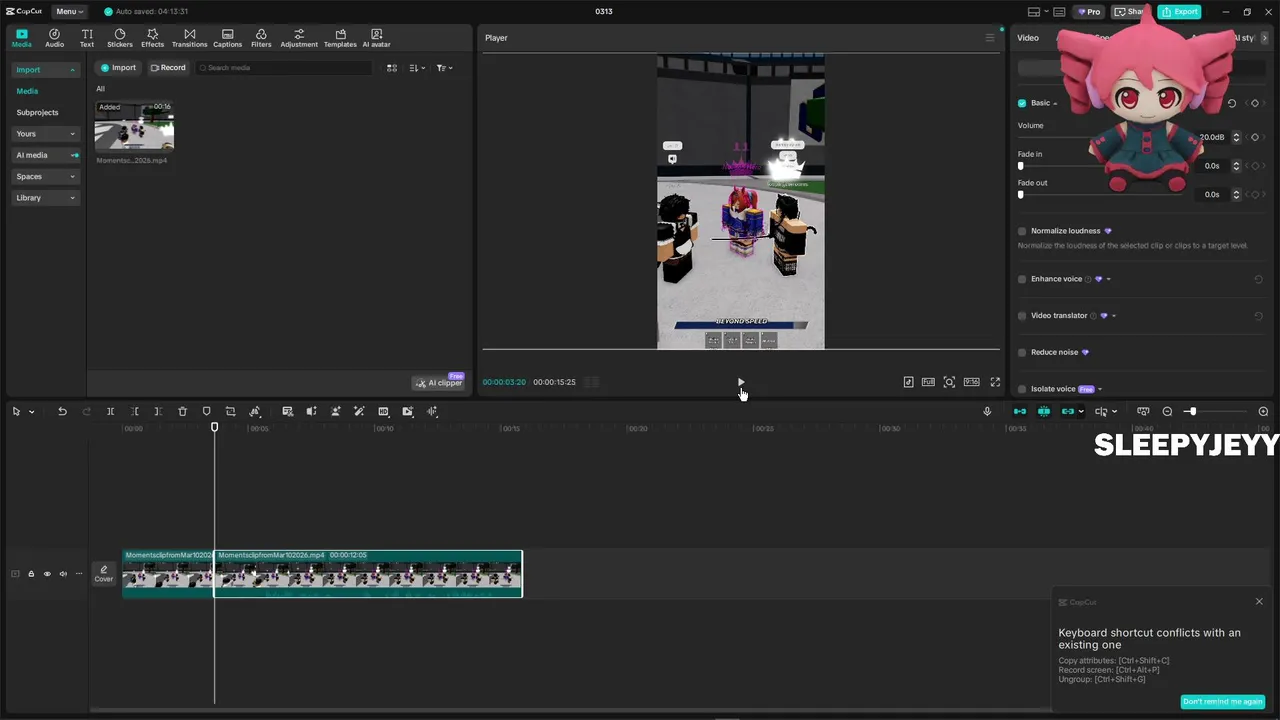Click the AI clipper button
The image size is (1280, 720).
pos(439,382)
